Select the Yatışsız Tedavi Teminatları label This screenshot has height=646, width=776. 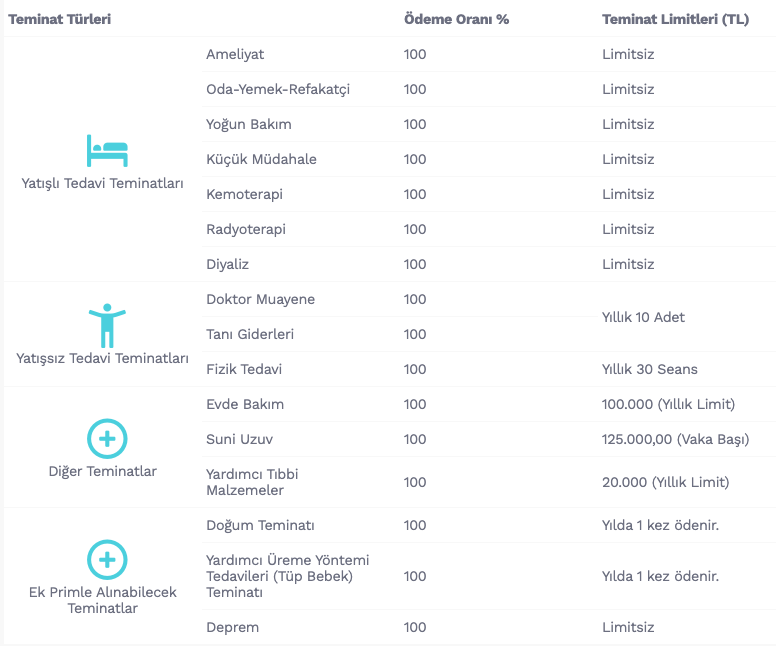coord(102,358)
